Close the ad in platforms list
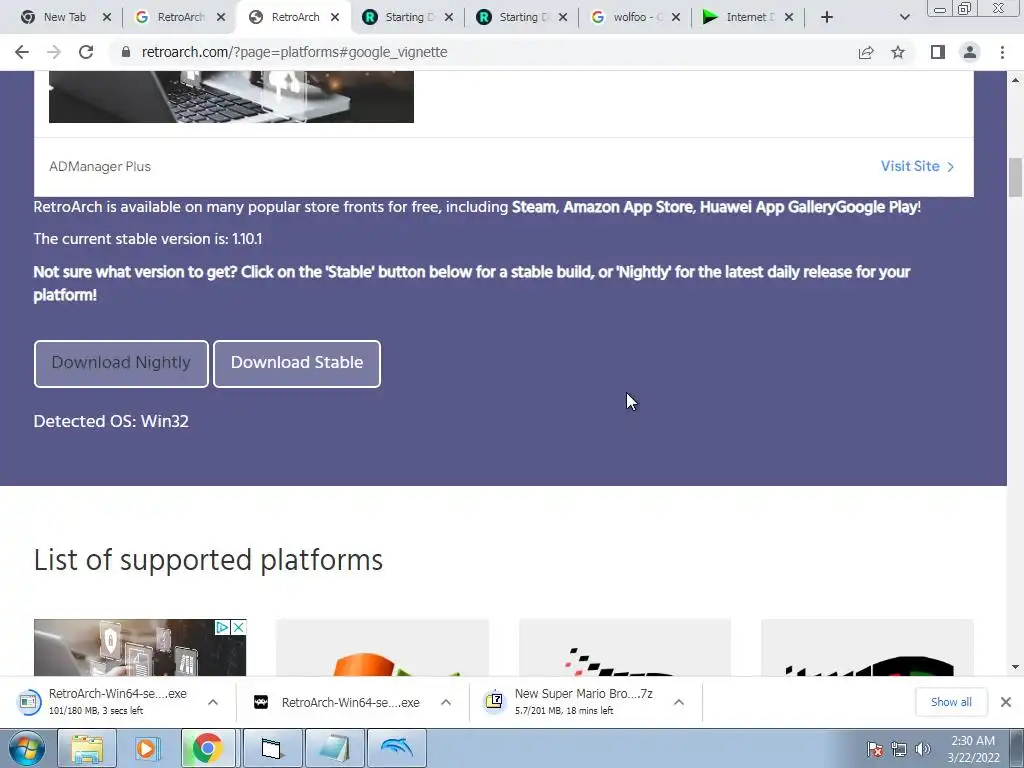 click(239, 628)
